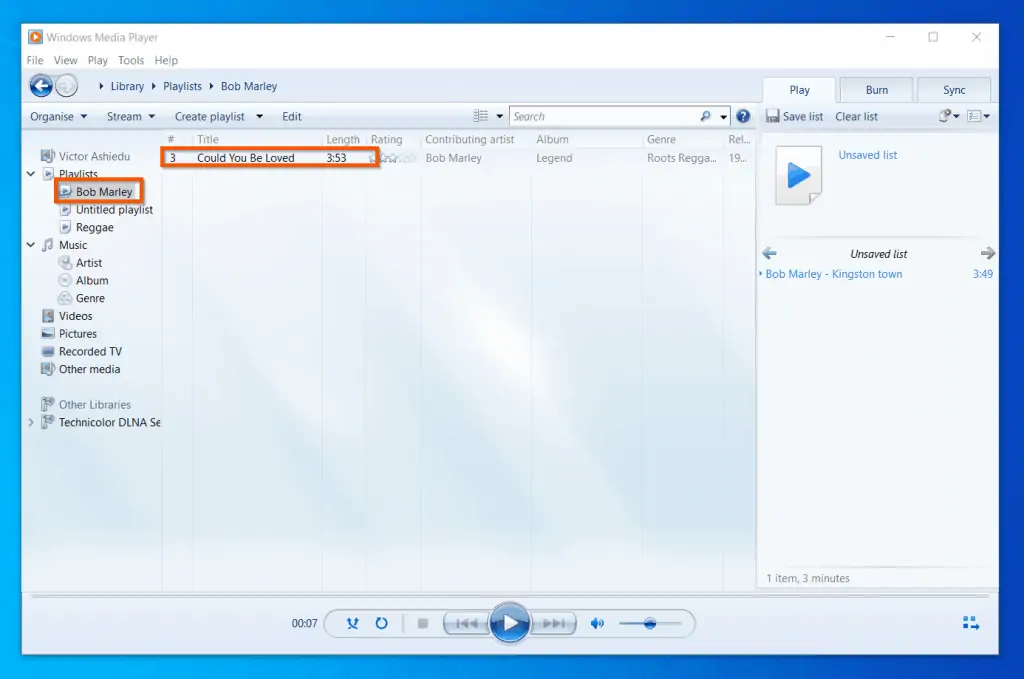Expand the Playlists tree section

pos(31,173)
